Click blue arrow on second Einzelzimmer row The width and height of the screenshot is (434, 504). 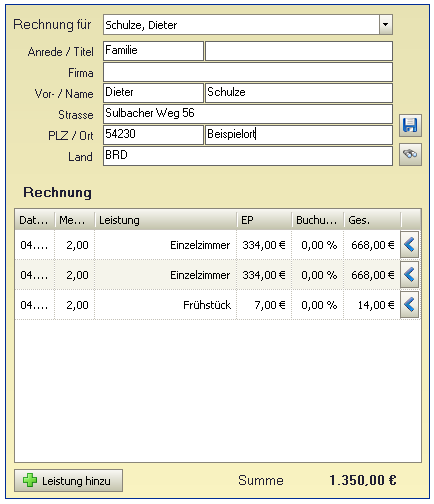(x=409, y=275)
